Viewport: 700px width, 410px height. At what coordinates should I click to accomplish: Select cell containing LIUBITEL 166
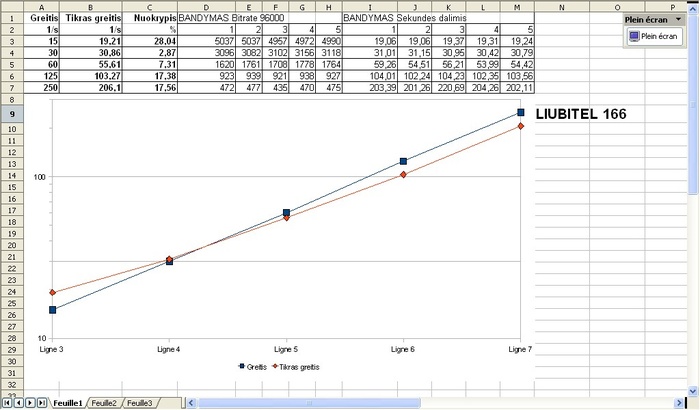point(581,115)
